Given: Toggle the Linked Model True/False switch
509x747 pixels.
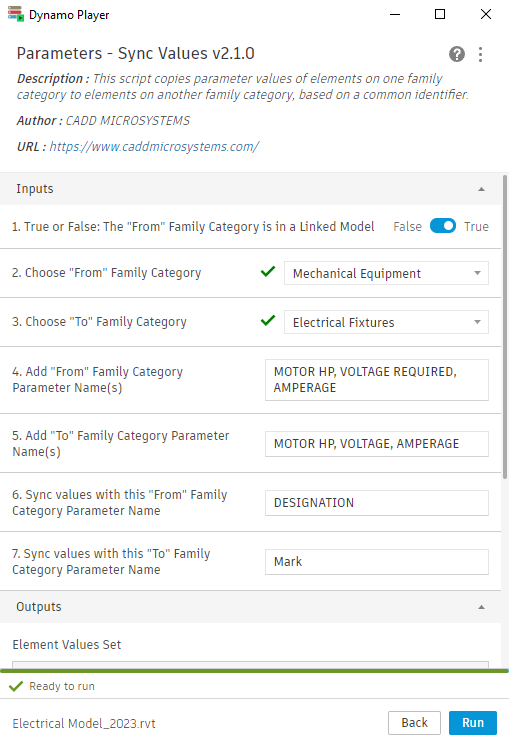Looking at the screenshot, I should [443, 226].
